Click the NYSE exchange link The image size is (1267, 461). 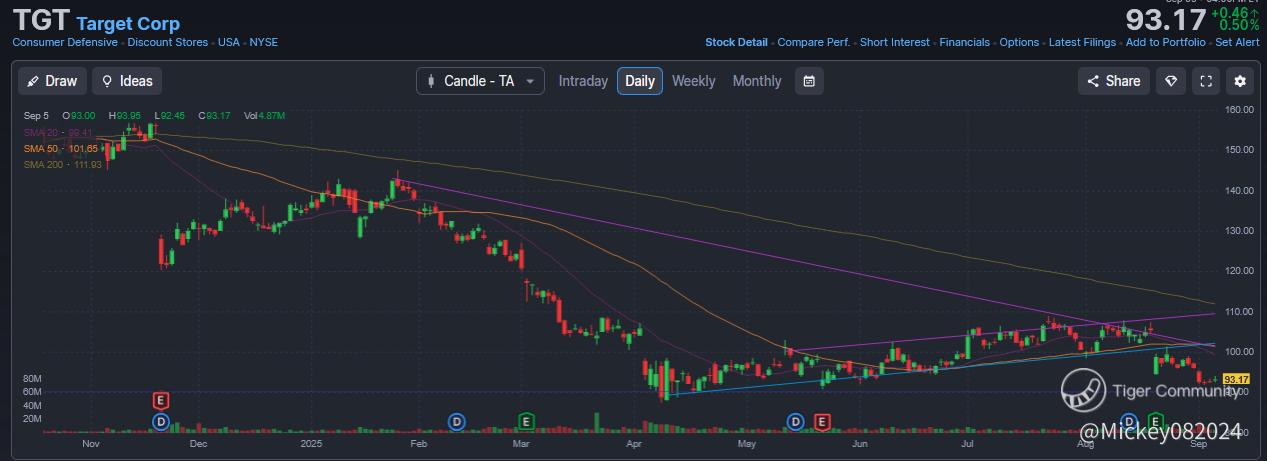264,43
